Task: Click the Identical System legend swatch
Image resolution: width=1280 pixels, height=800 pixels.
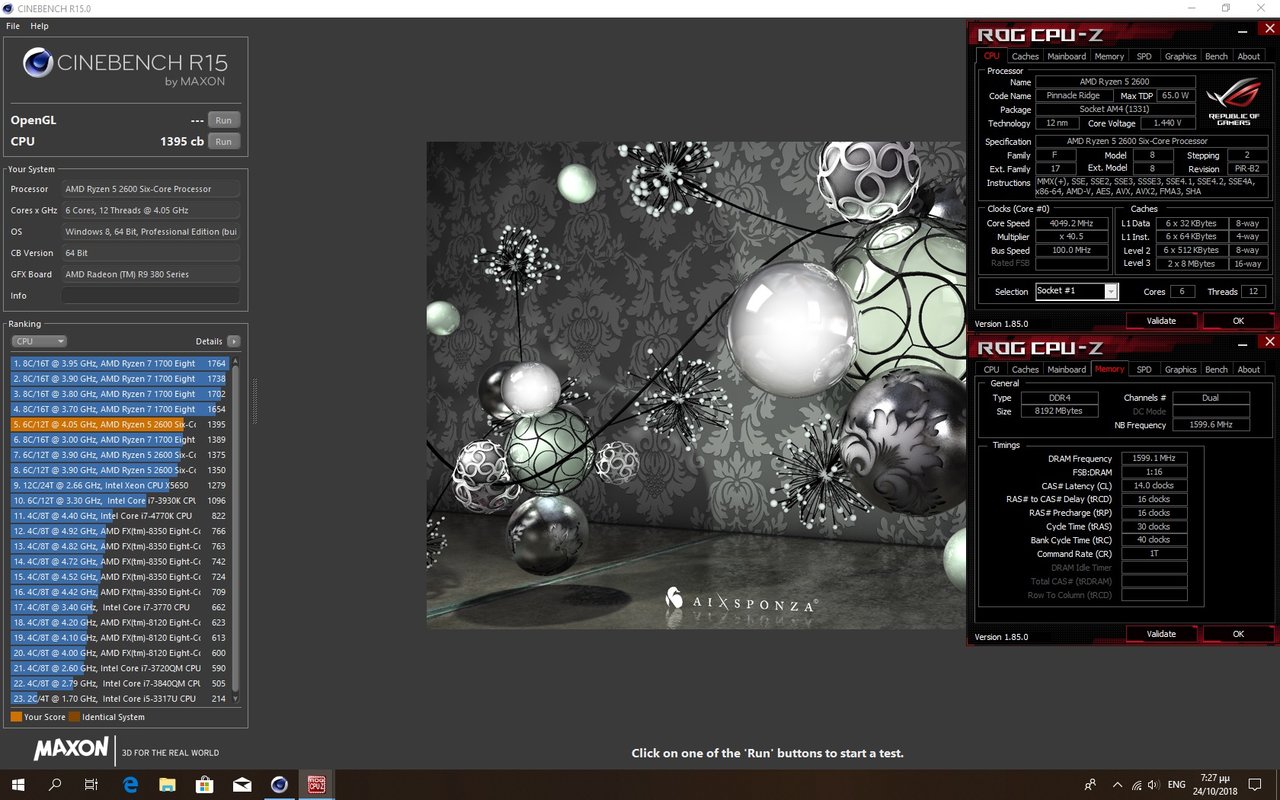Action: click(74, 717)
